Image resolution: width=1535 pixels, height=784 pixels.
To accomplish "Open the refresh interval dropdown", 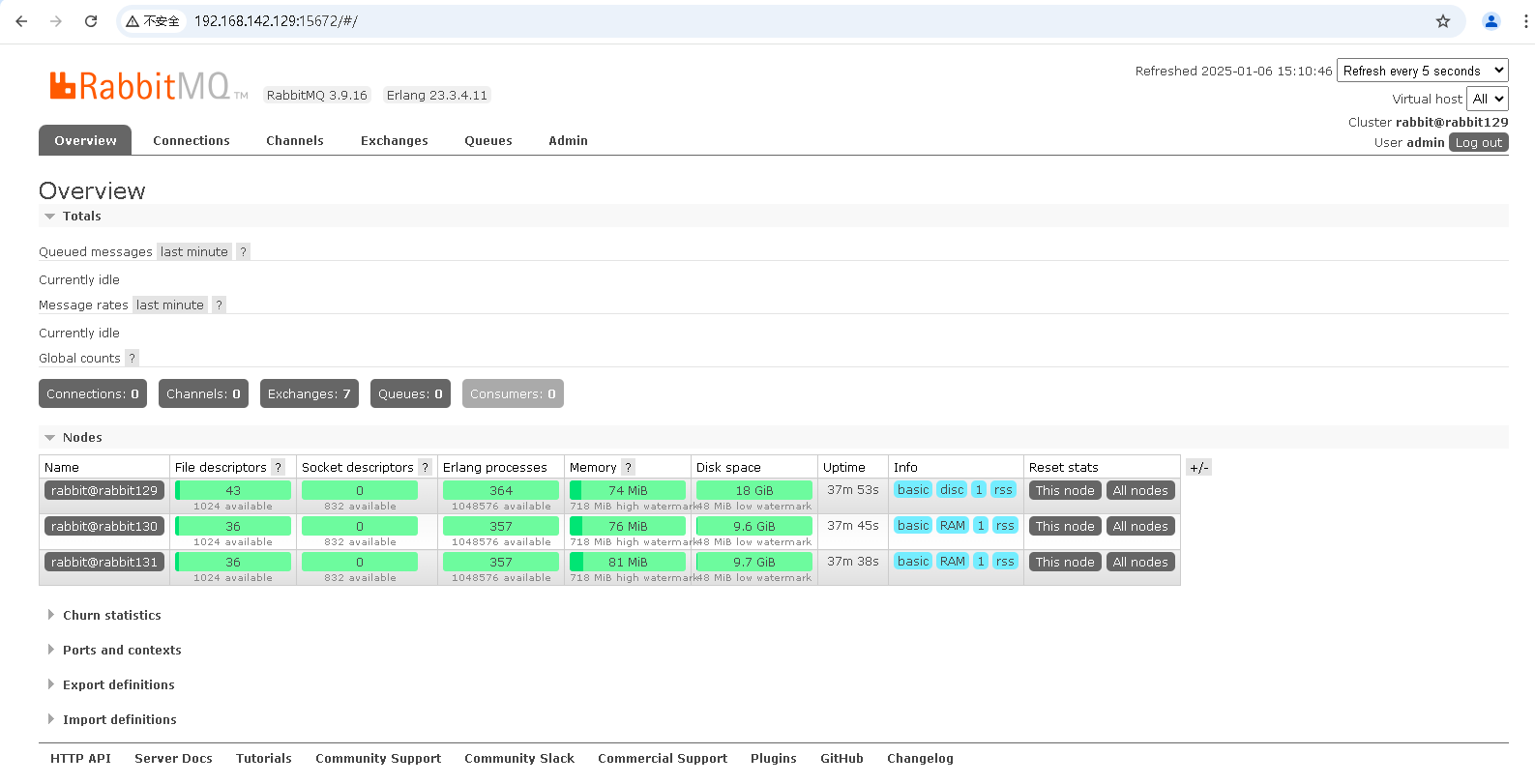I will [1422, 71].
